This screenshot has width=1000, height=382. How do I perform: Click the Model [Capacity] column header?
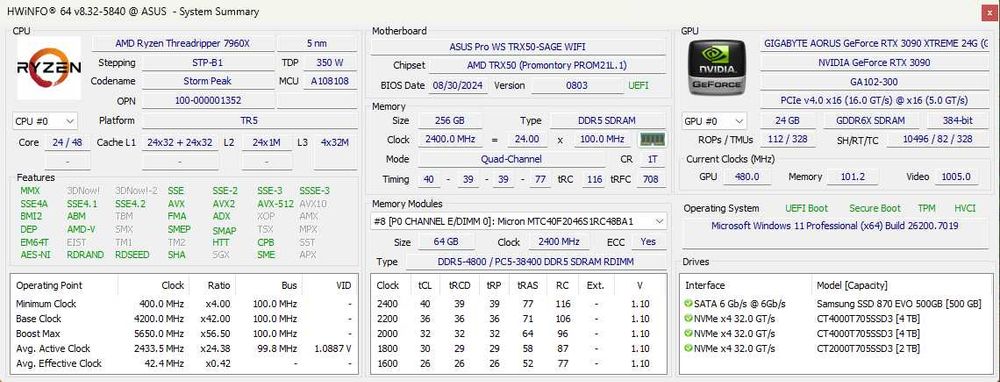click(x=851, y=286)
